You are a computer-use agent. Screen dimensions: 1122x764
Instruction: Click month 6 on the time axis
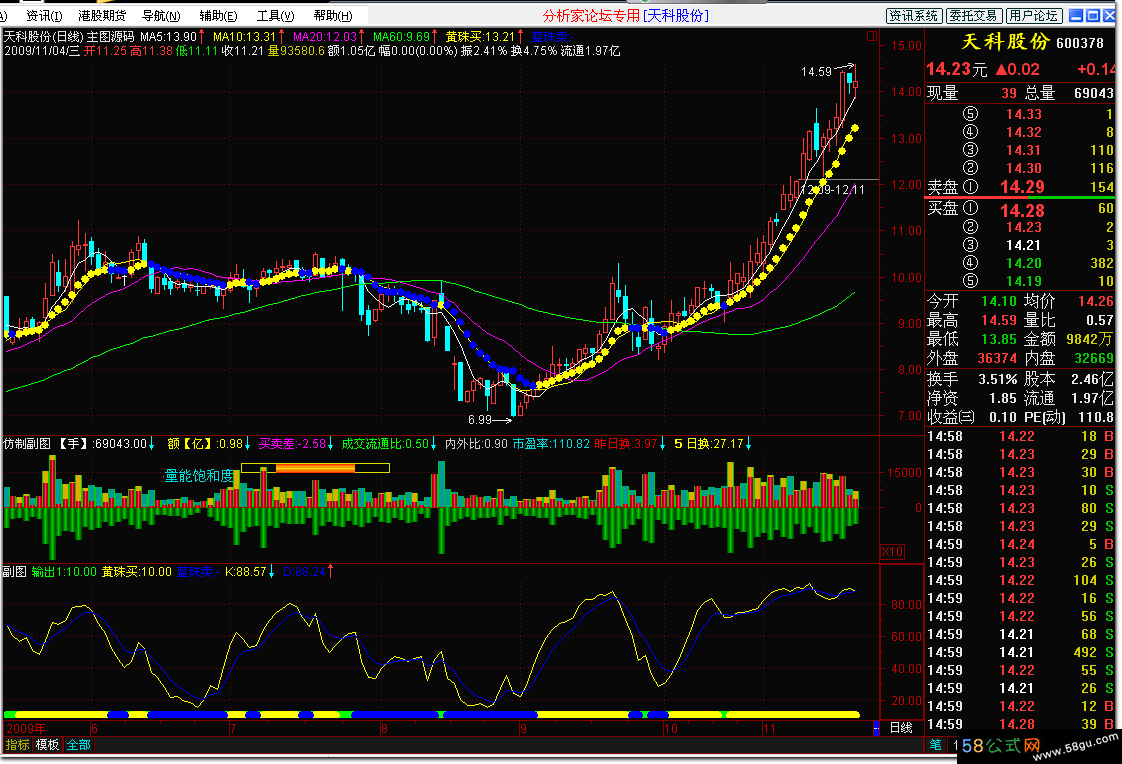tap(94, 728)
